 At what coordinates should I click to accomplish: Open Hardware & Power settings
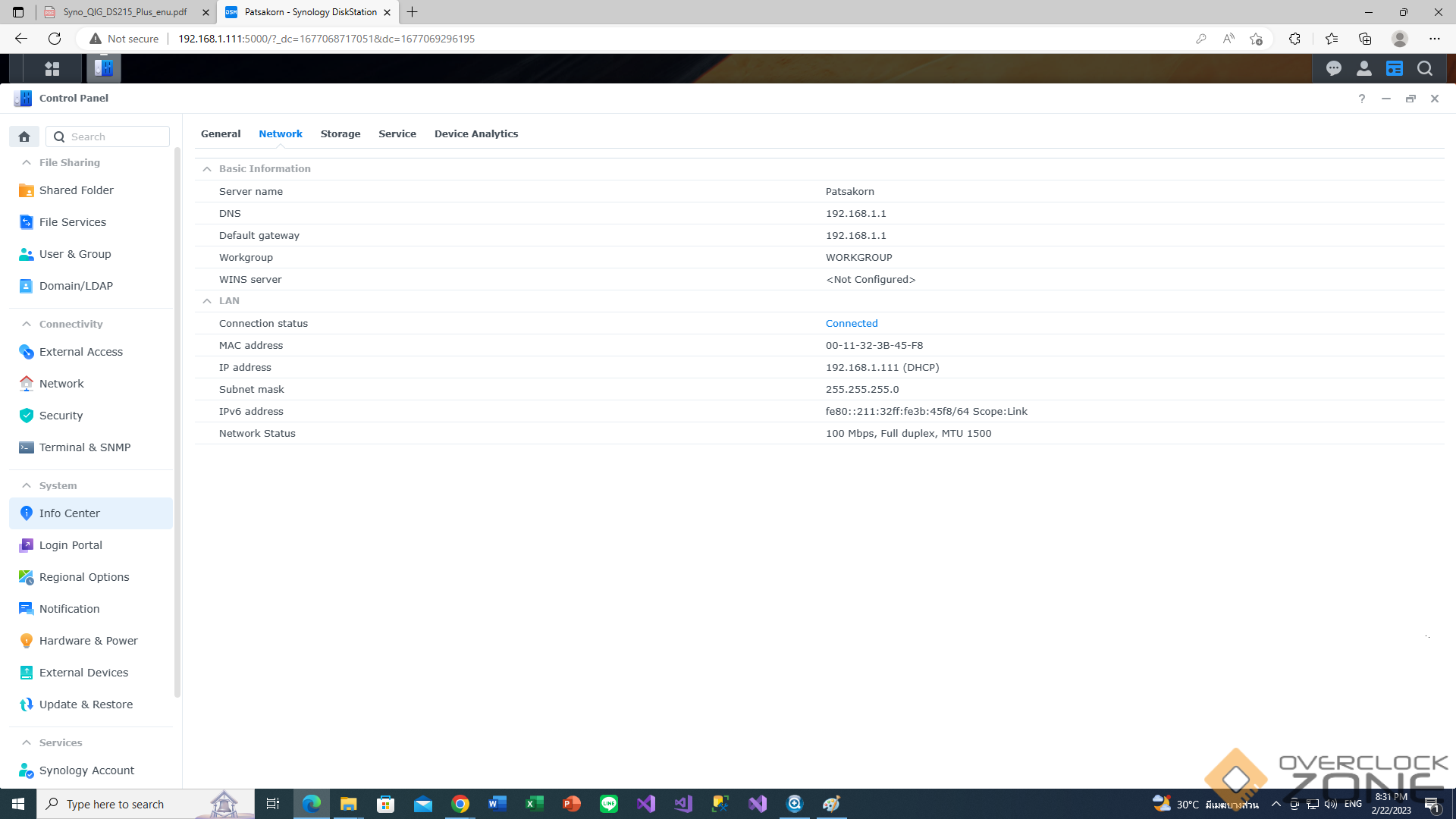88,641
